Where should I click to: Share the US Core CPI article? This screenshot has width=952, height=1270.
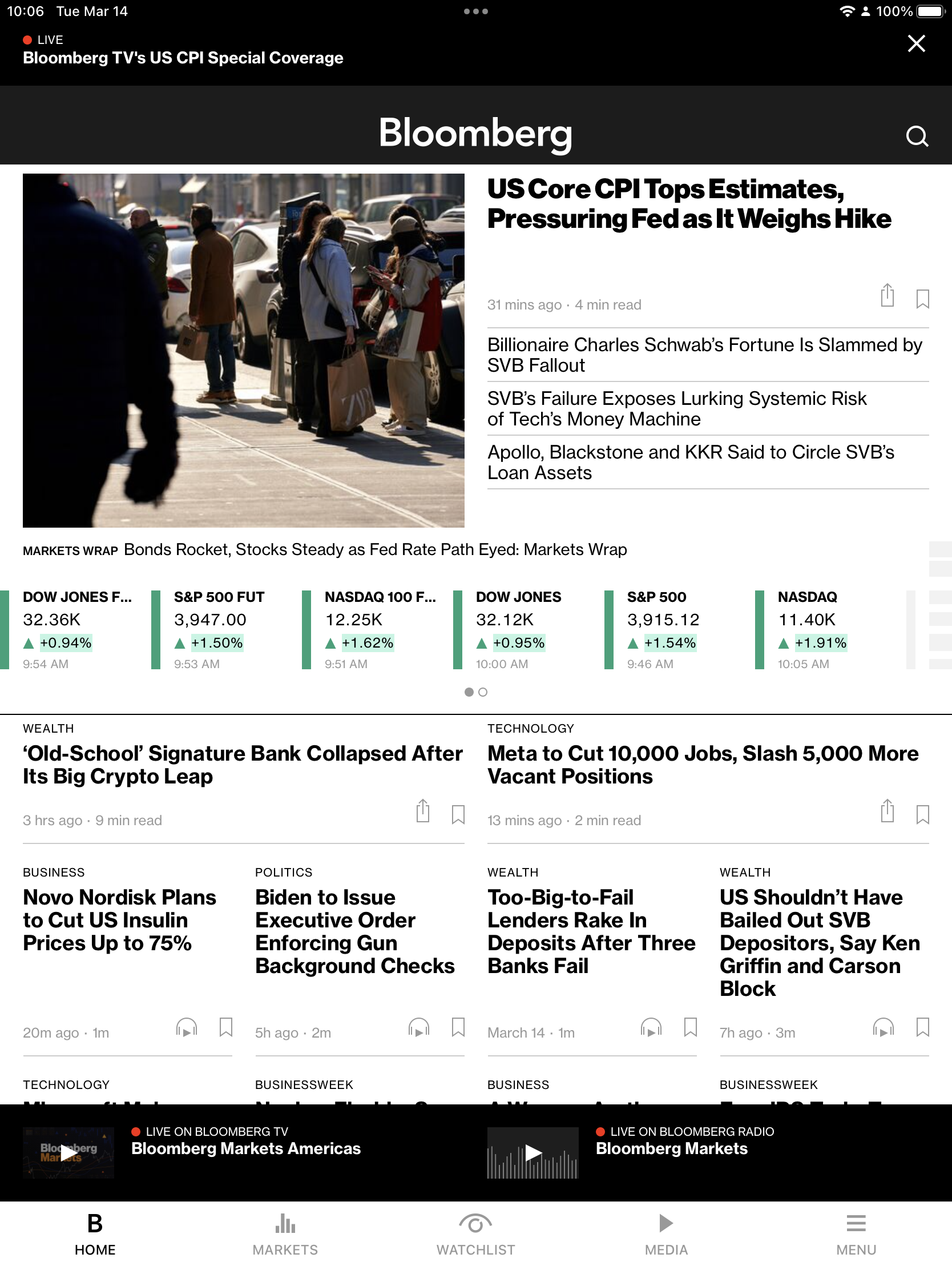click(x=887, y=296)
